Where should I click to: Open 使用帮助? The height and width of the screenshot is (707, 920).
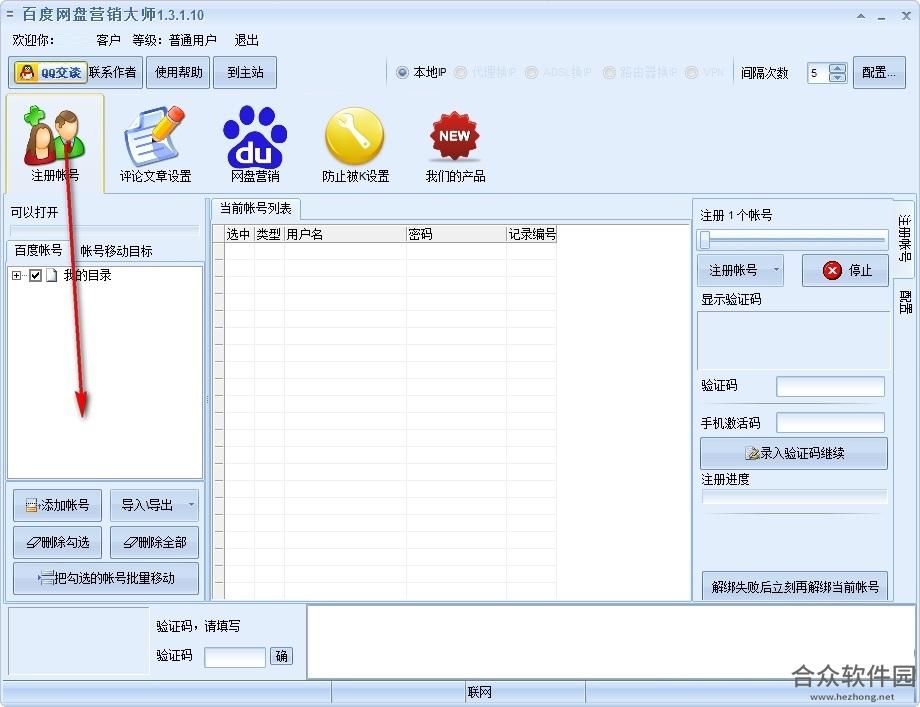[178, 72]
